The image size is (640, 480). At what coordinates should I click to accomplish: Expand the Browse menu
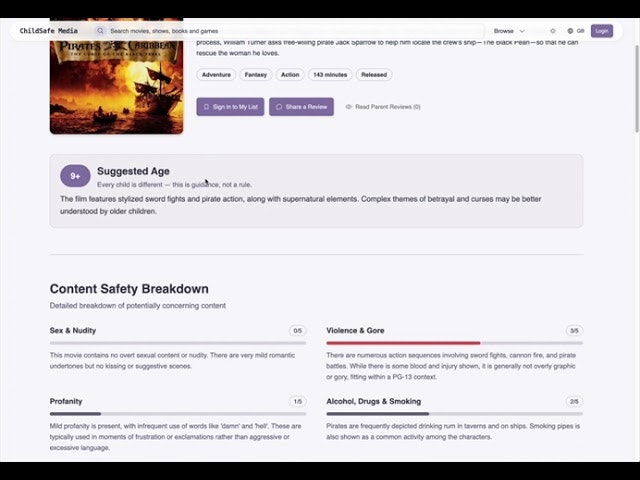point(509,31)
